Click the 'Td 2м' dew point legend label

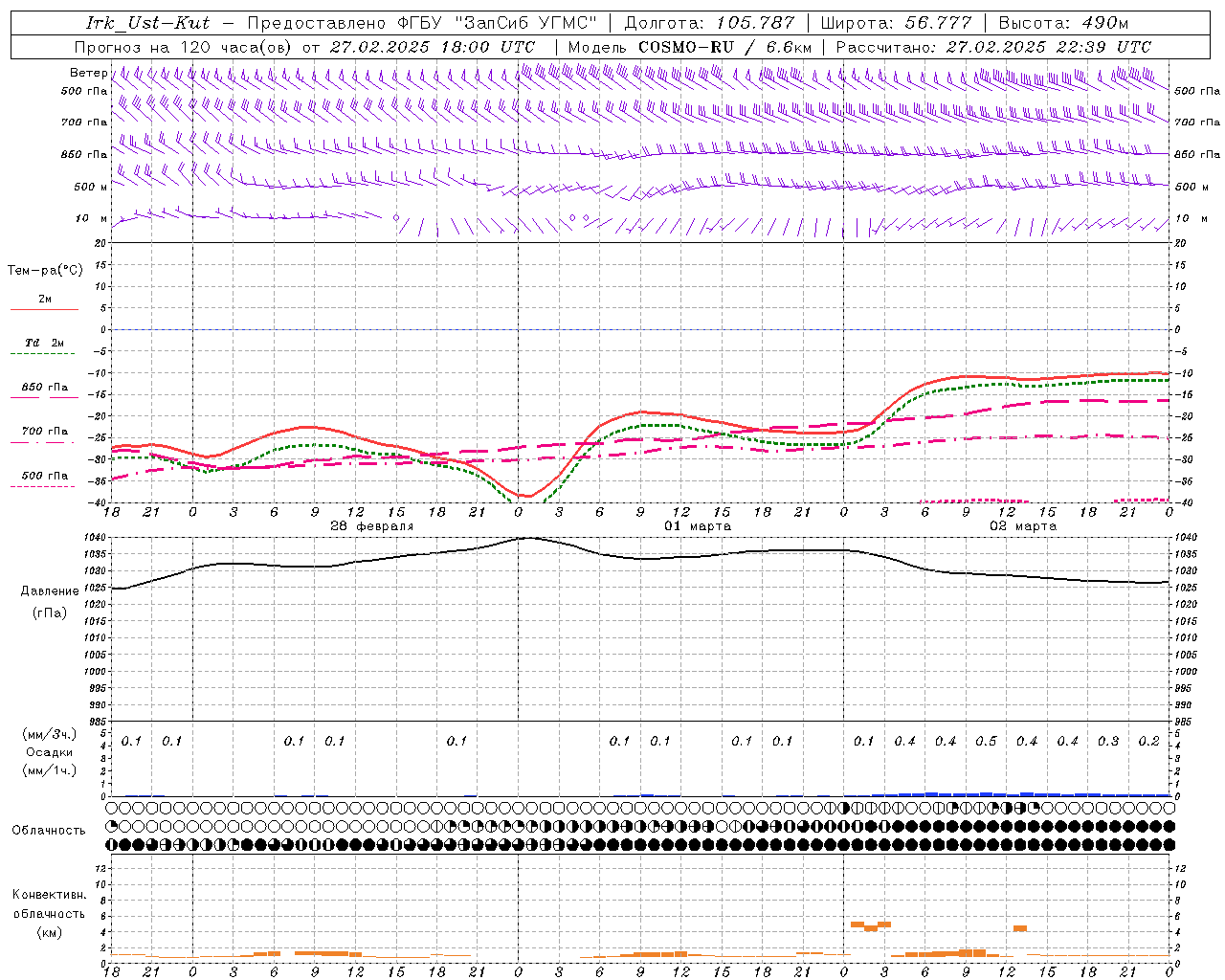pyautogui.click(x=44, y=343)
